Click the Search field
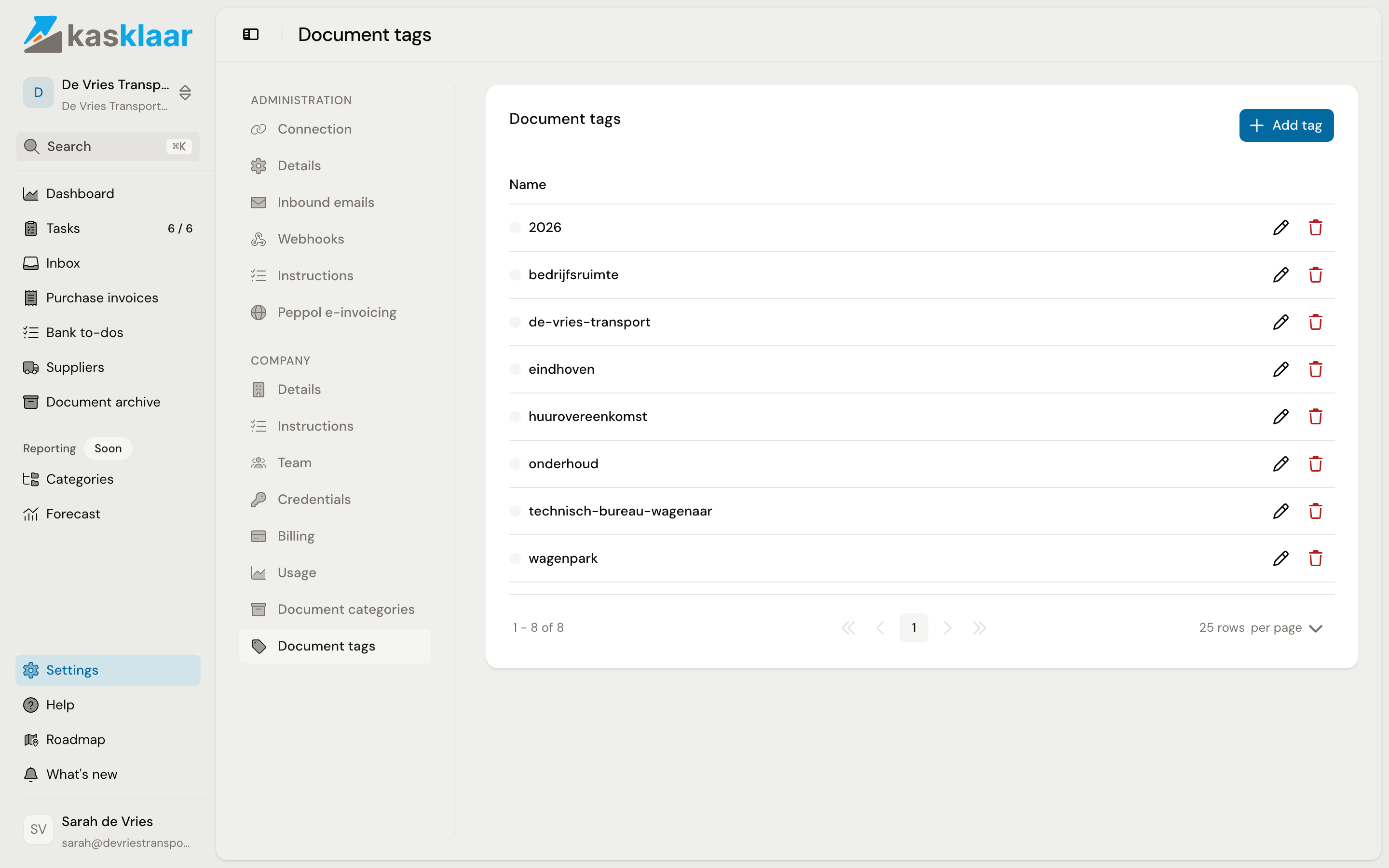 tap(108, 147)
